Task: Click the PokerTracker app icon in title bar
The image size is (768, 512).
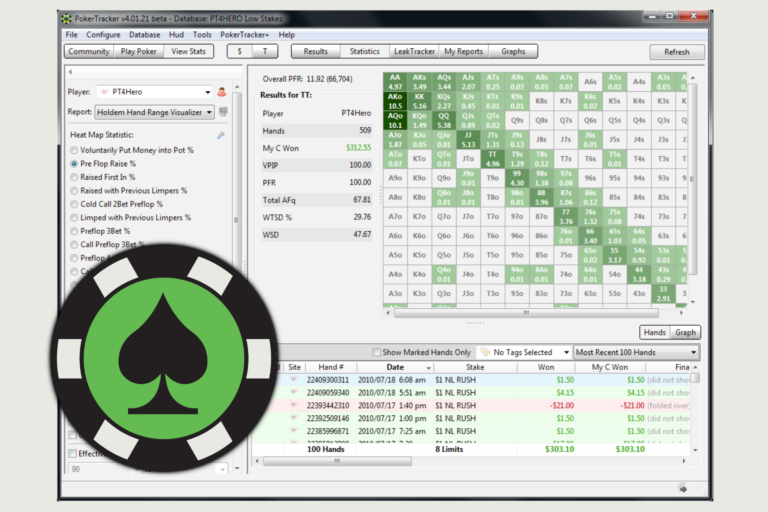Action: 67,19
